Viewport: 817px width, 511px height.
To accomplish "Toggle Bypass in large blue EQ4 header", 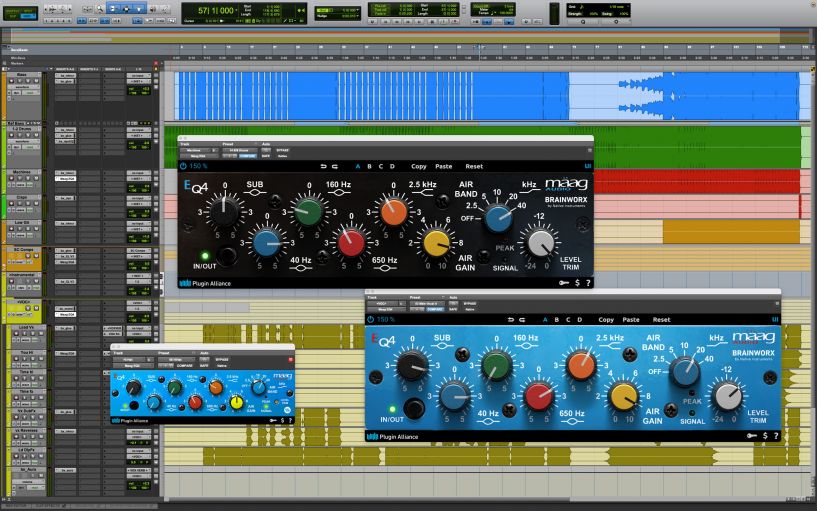I will pos(469,304).
